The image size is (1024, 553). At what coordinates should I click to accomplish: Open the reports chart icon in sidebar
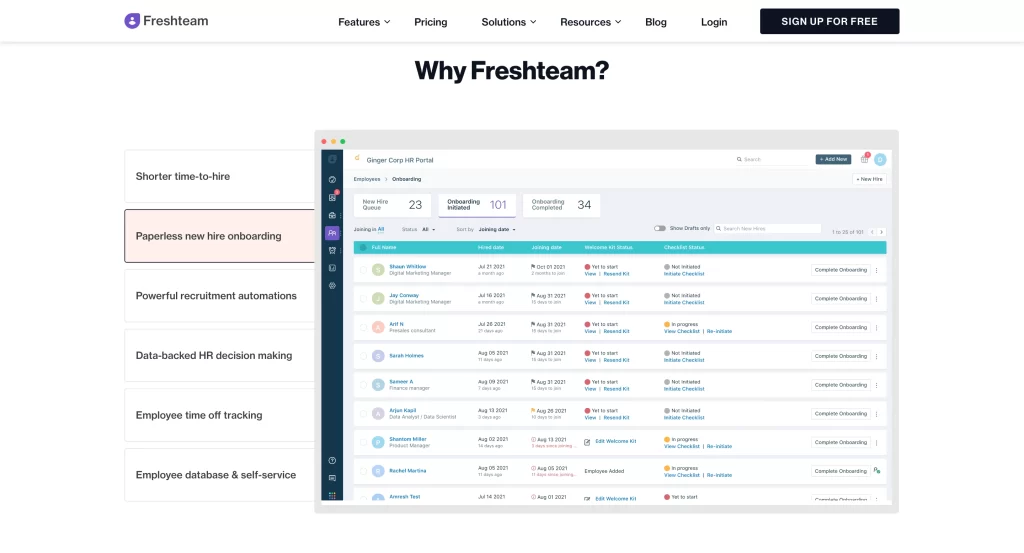tap(332, 268)
